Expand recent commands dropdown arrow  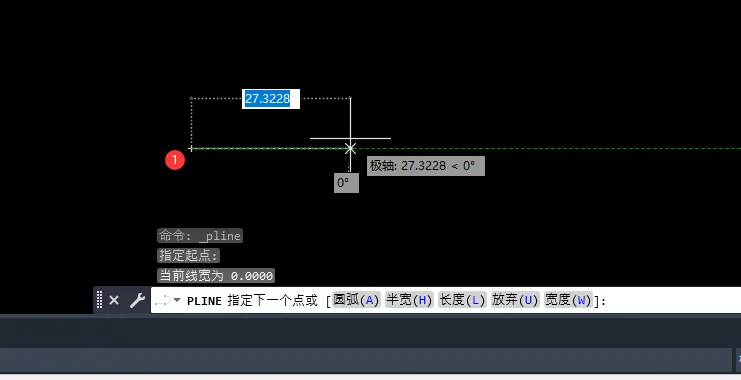[177, 300]
